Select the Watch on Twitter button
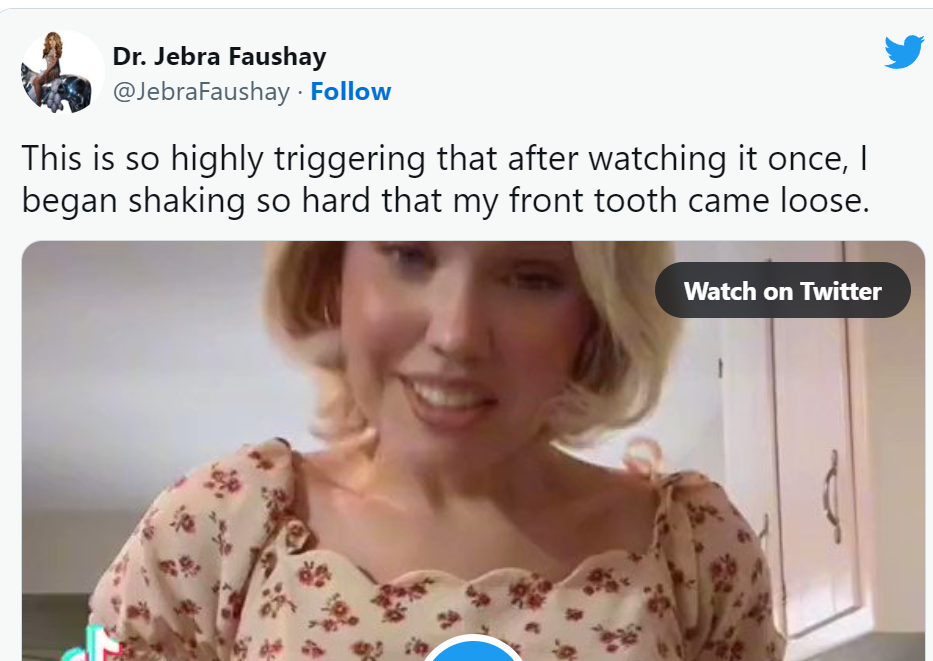 click(x=782, y=290)
